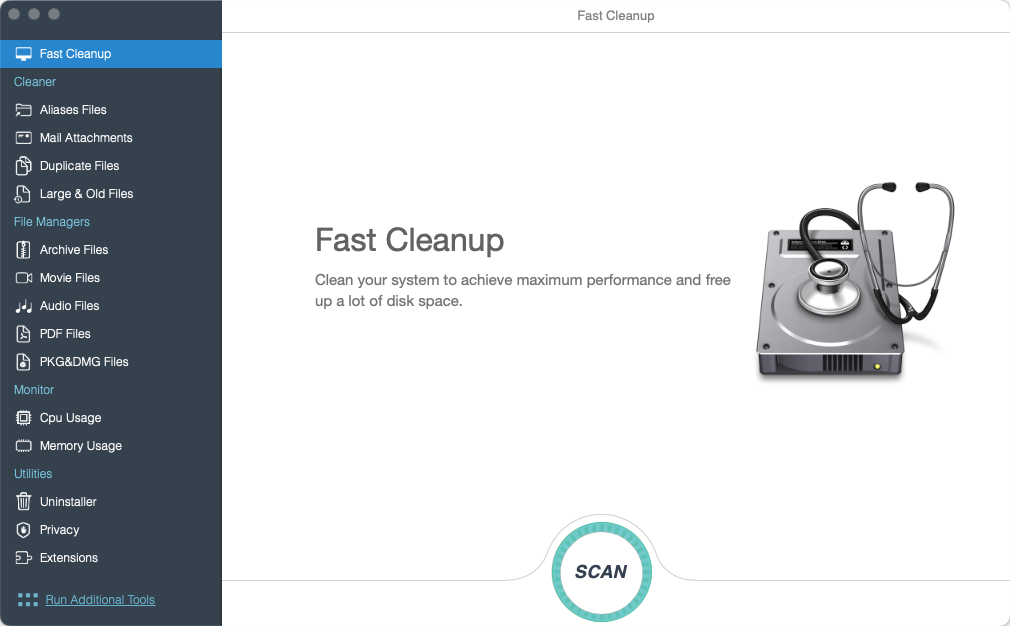1010x626 pixels.
Task: Open Extensions using its plug icon
Action: pyautogui.click(x=23, y=558)
